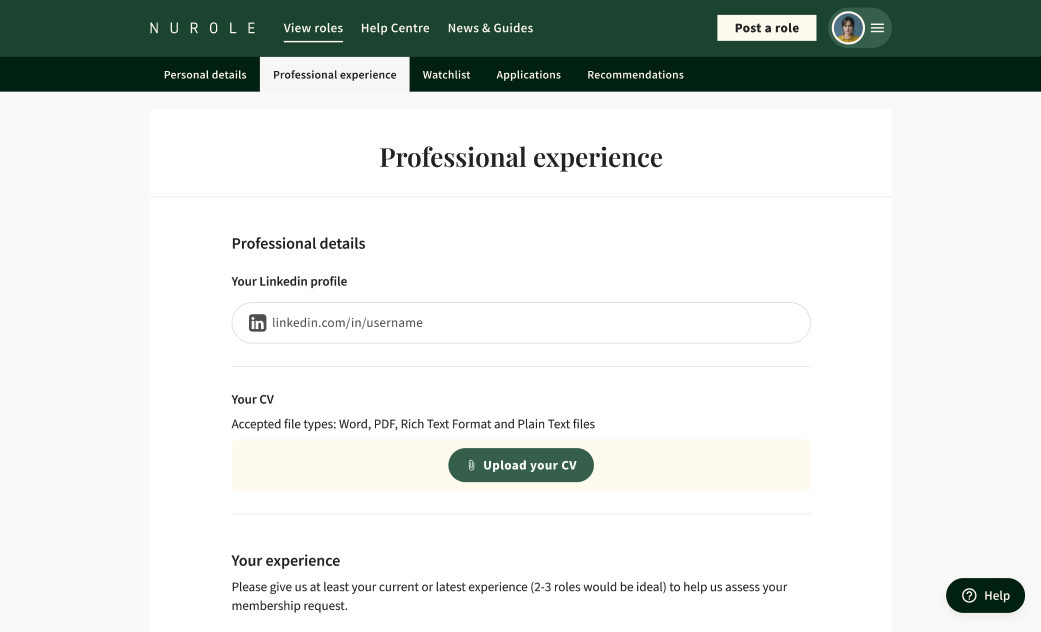Click the user profile avatar

(848, 28)
